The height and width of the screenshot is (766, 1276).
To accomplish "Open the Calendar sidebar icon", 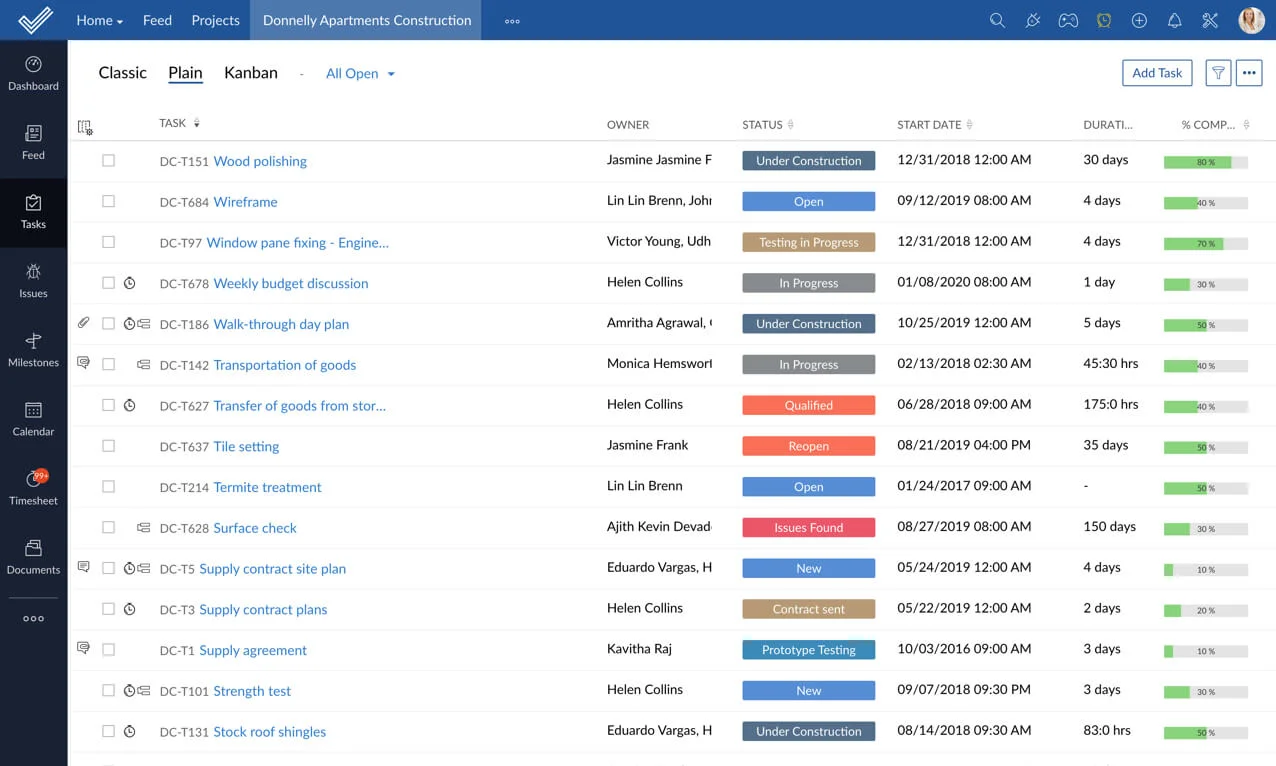I will click(33, 418).
